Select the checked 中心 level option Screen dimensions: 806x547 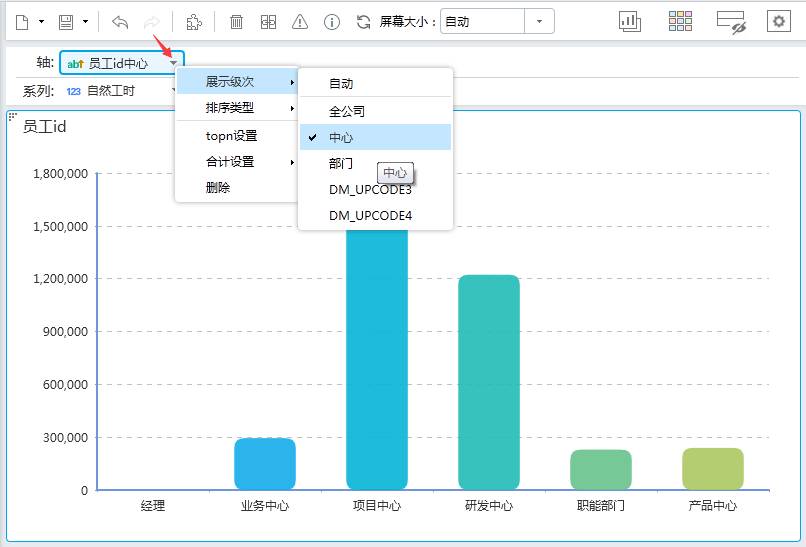pos(375,137)
